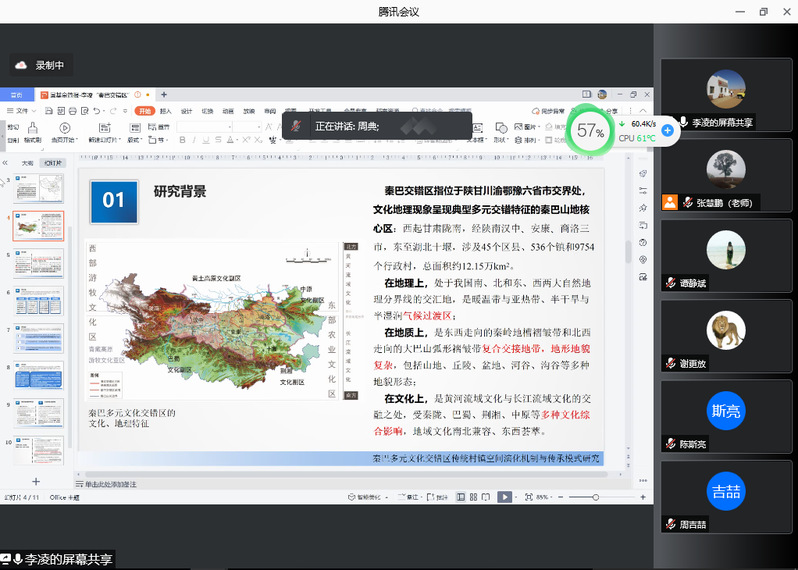
Task: Click the 智能美化 dropdown in status bar
Action: coord(368,497)
